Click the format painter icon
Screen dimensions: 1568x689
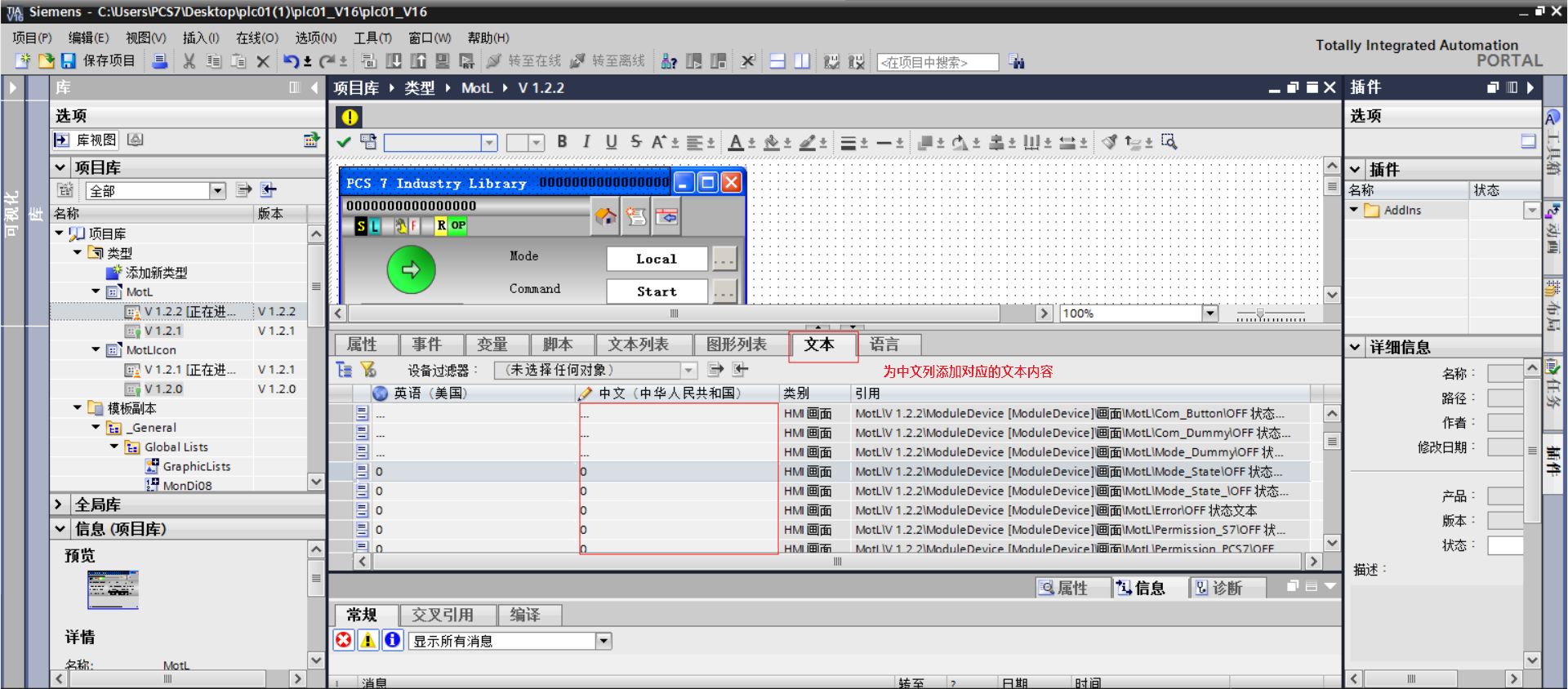pyautogui.click(x=1109, y=142)
